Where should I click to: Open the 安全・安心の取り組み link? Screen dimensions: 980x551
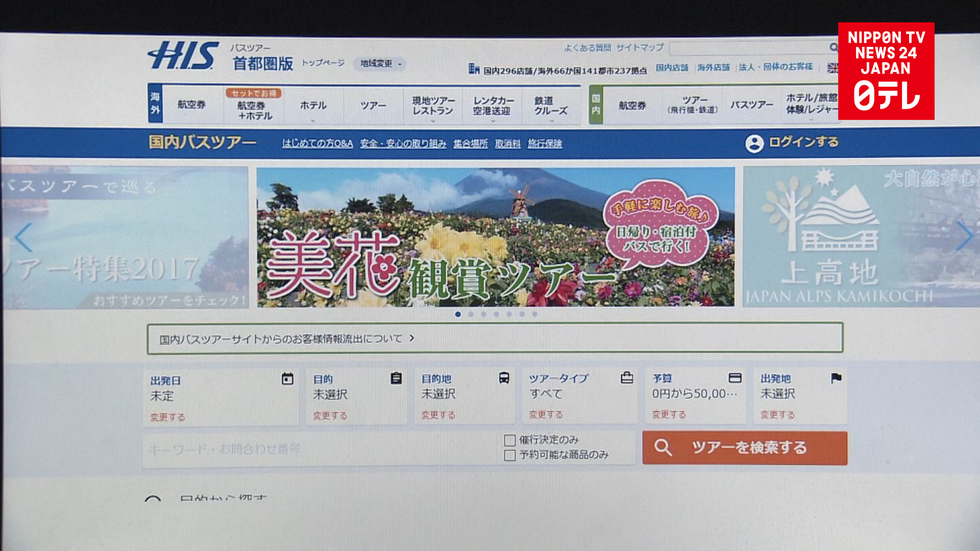click(x=403, y=144)
